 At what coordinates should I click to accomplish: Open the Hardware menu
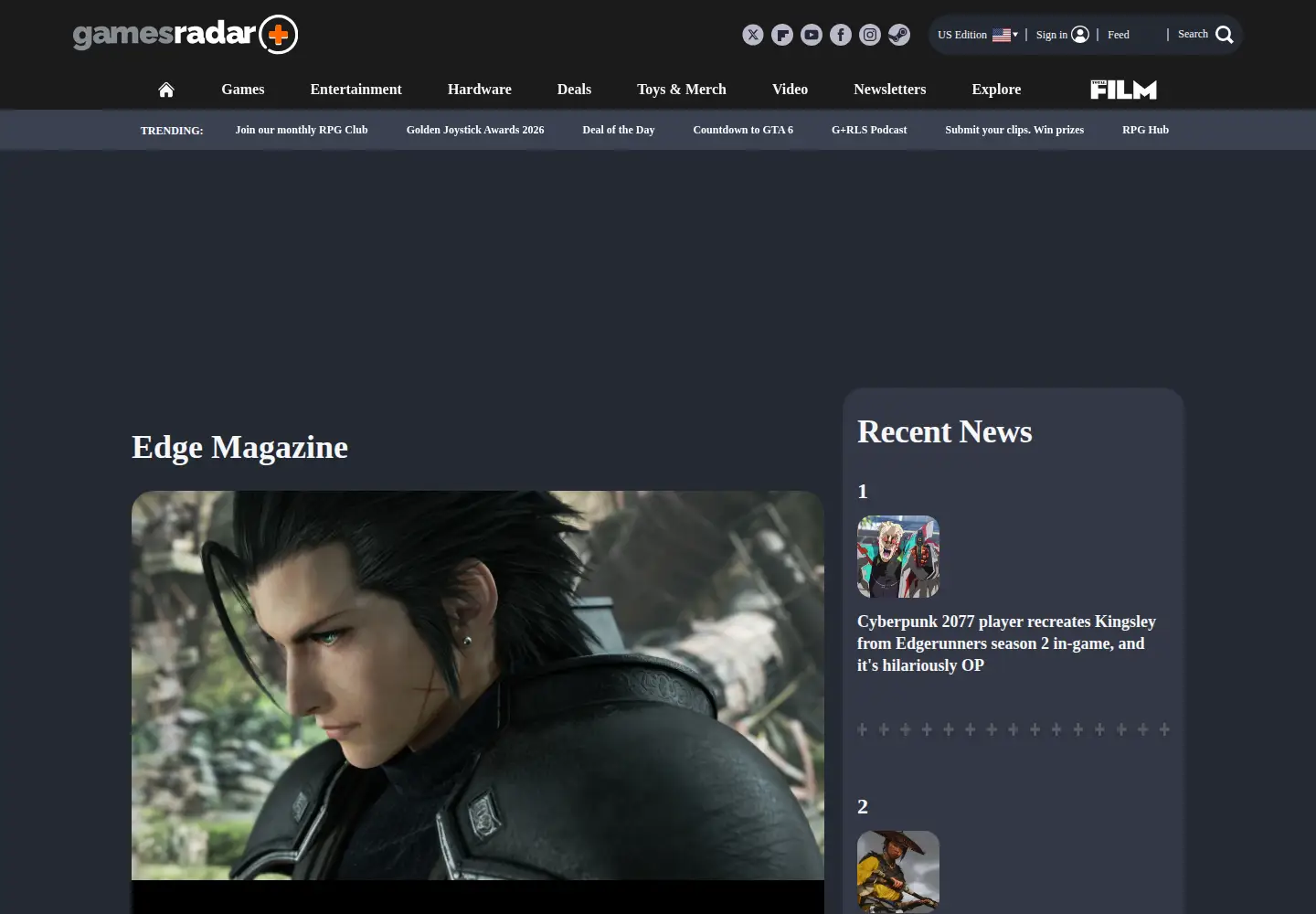pyautogui.click(x=480, y=90)
